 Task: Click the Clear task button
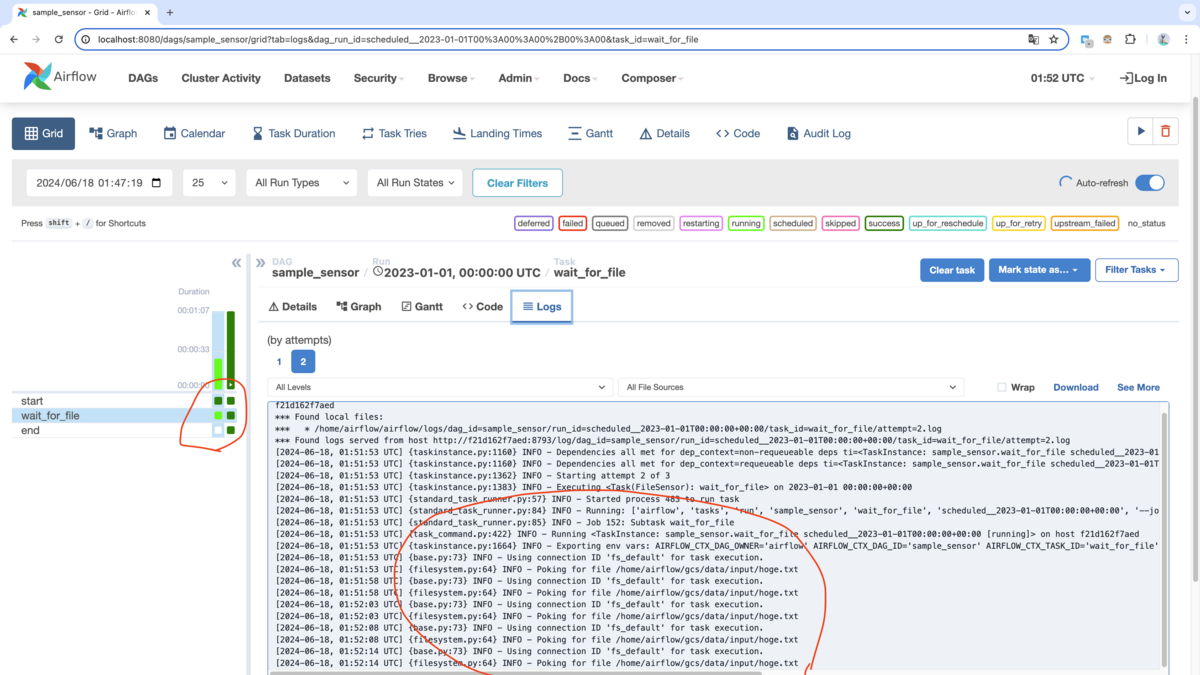pyautogui.click(x=951, y=269)
